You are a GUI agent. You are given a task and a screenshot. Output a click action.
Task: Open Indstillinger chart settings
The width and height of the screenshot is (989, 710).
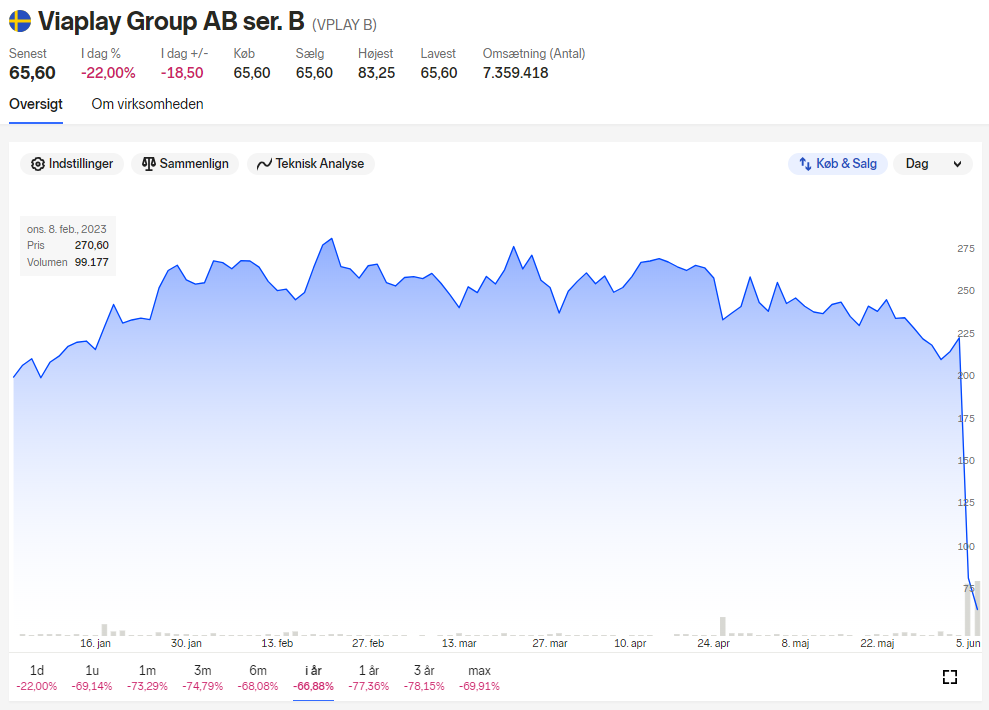coord(72,164)
